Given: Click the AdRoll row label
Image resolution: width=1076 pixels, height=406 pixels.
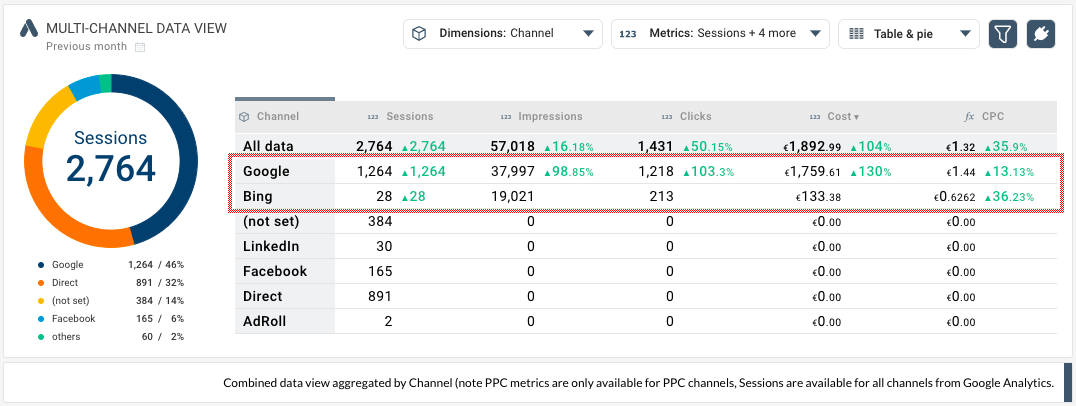Looking at the screenshot, I should (264, 321).
